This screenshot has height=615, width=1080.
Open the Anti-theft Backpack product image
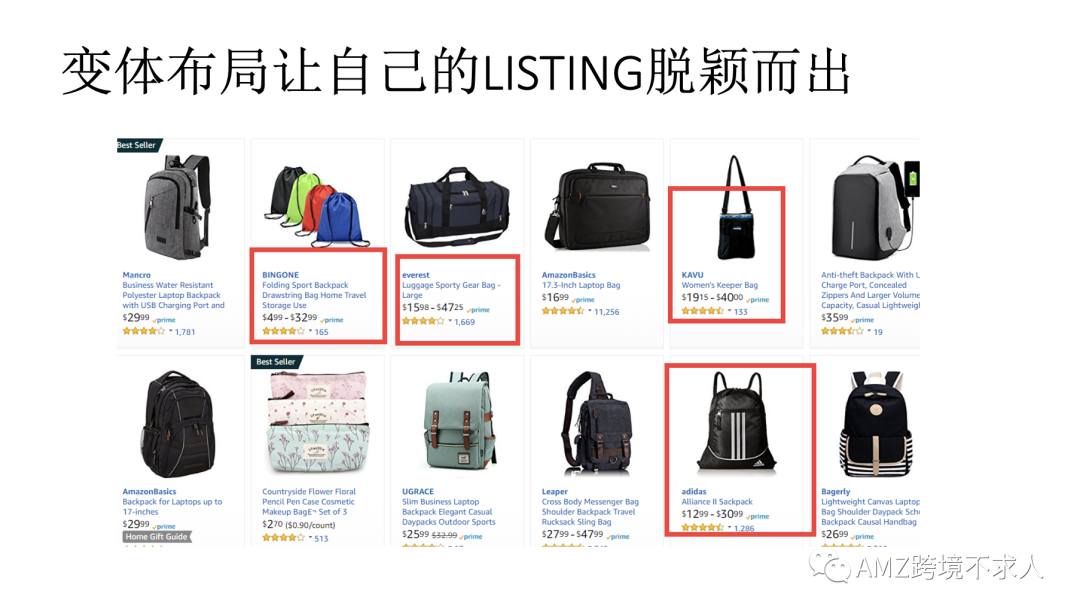coord(872,208)
